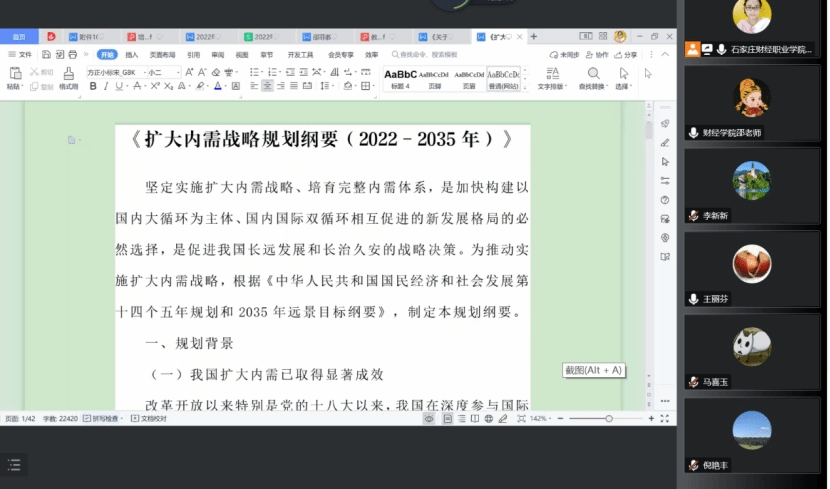Set Justify paragraph alignment
The height and width of the screenshot is (489, 830).
click(x=294, y=86)
